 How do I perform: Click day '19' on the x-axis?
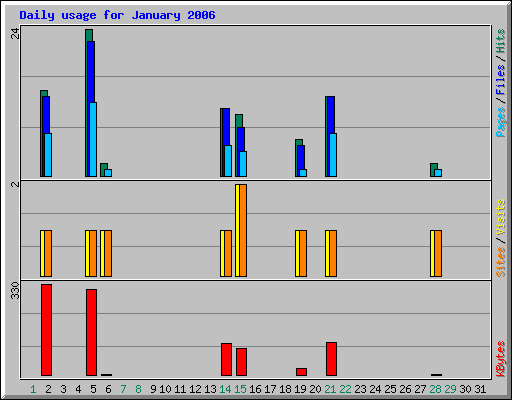300,389
